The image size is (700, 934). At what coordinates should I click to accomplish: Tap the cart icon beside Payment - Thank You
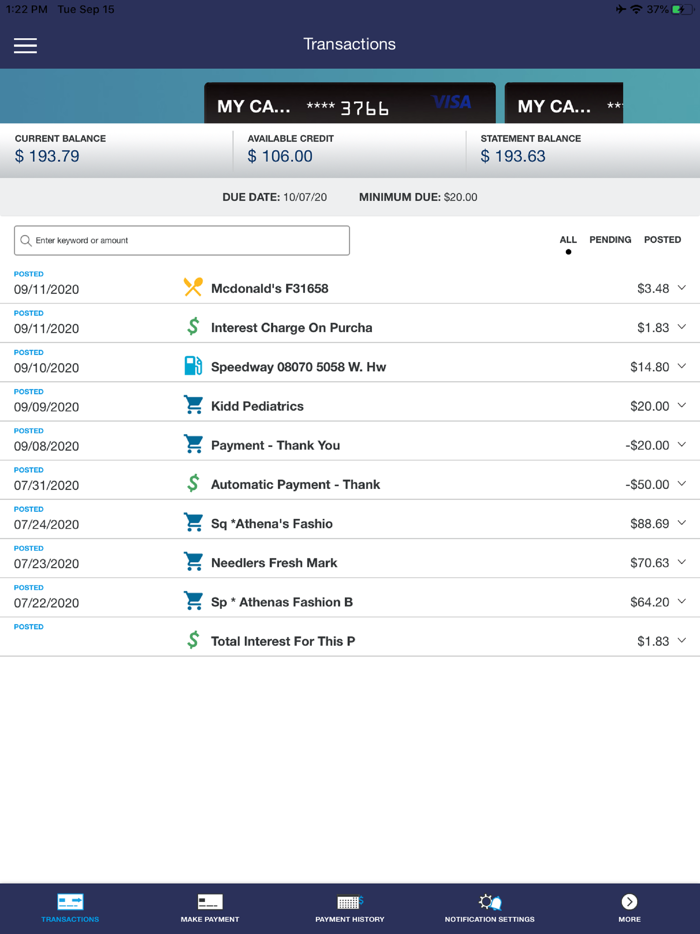point(193,445)
